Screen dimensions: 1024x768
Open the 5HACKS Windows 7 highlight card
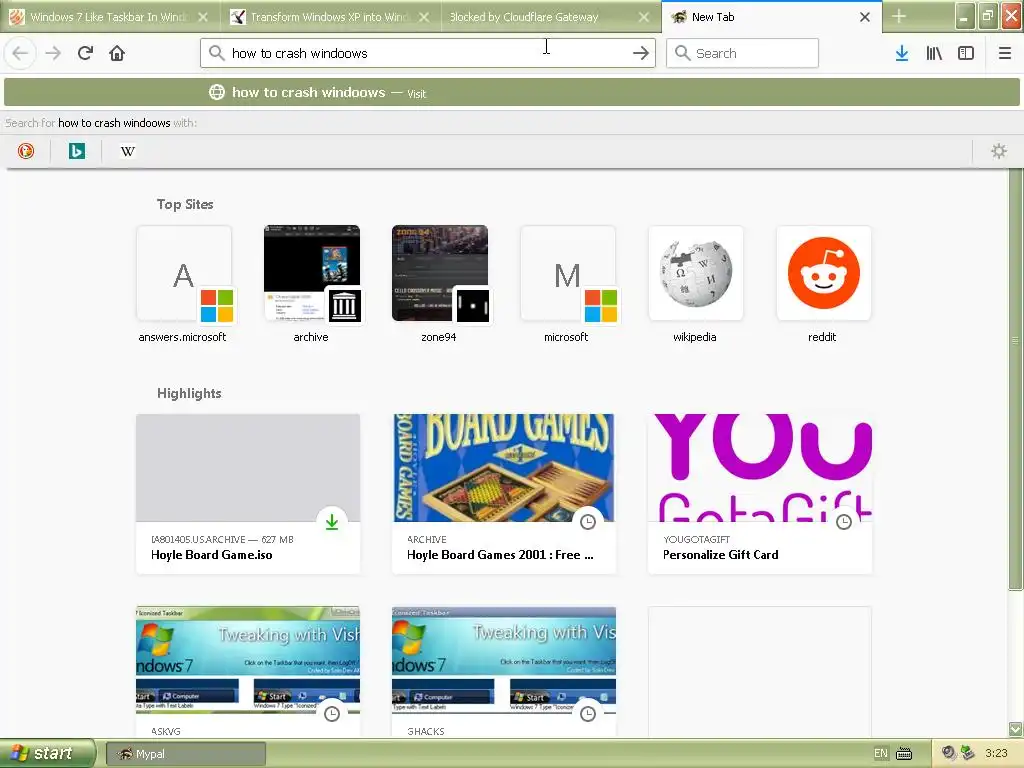click(504, 673)
